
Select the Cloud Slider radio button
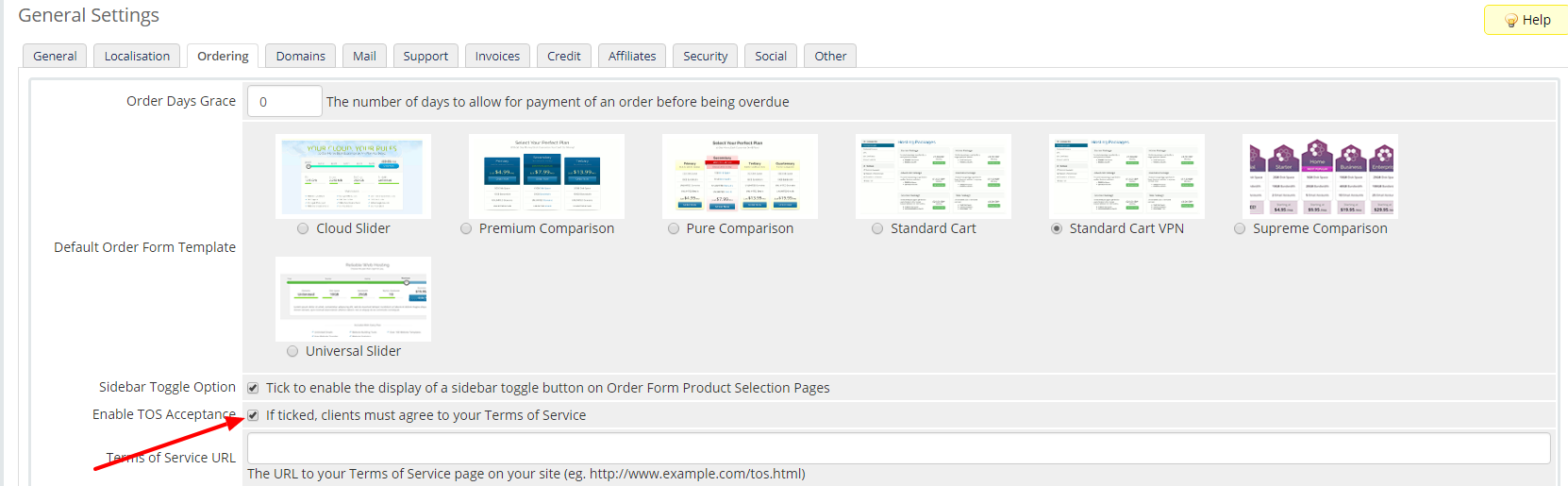click(303, 228)
